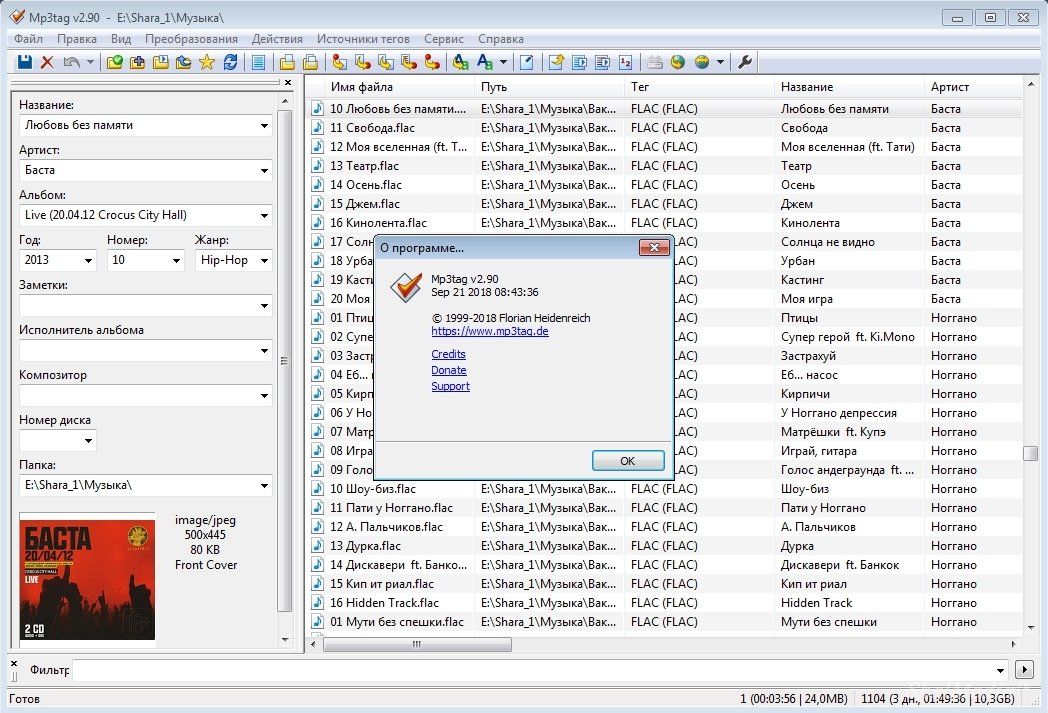The image size is (1048, 713).
Task: Close the tag panel with x
Action: pyautogui.click(x=287, y=83)
